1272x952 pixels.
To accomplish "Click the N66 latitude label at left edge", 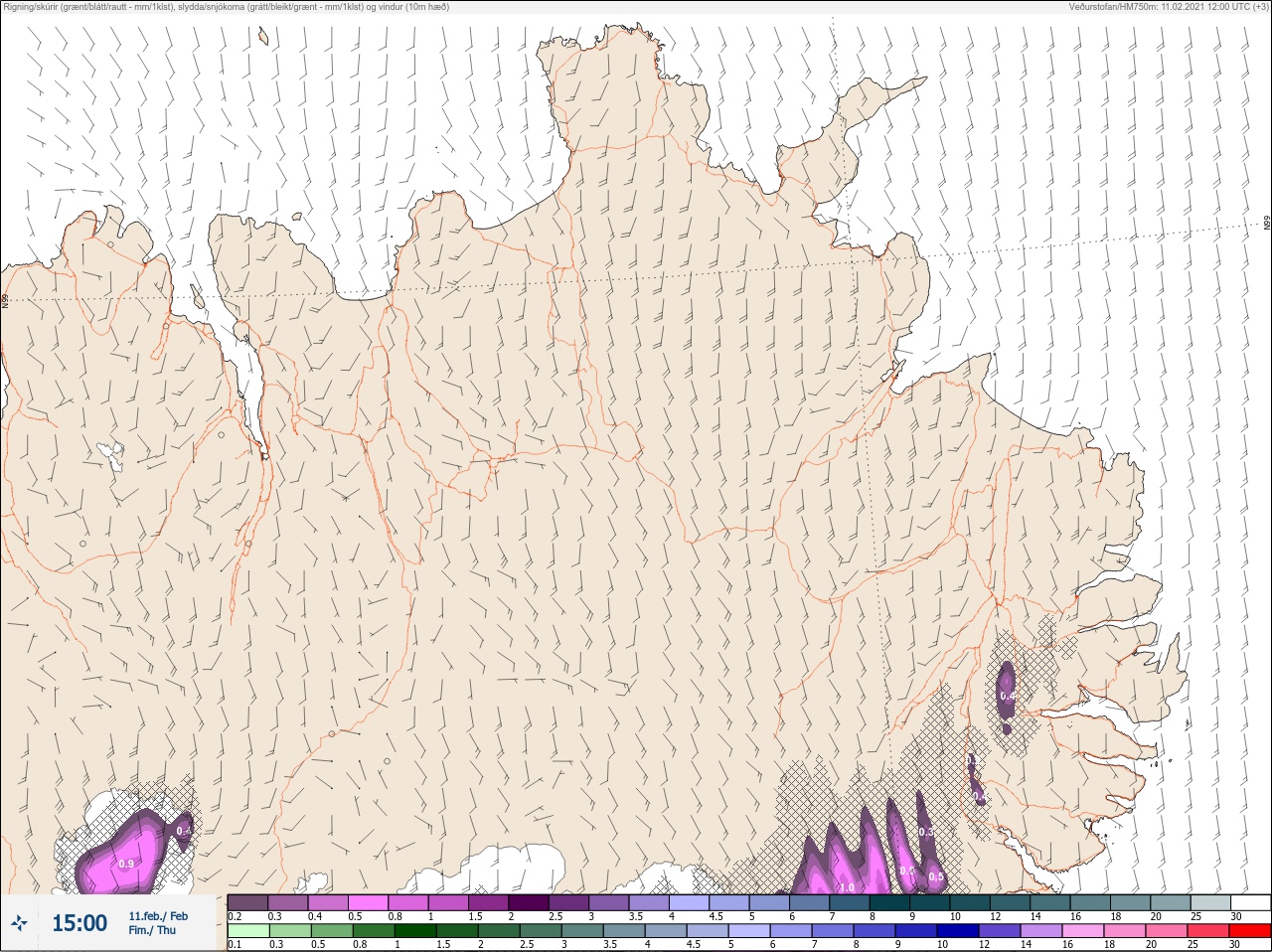I will point(5,300).
